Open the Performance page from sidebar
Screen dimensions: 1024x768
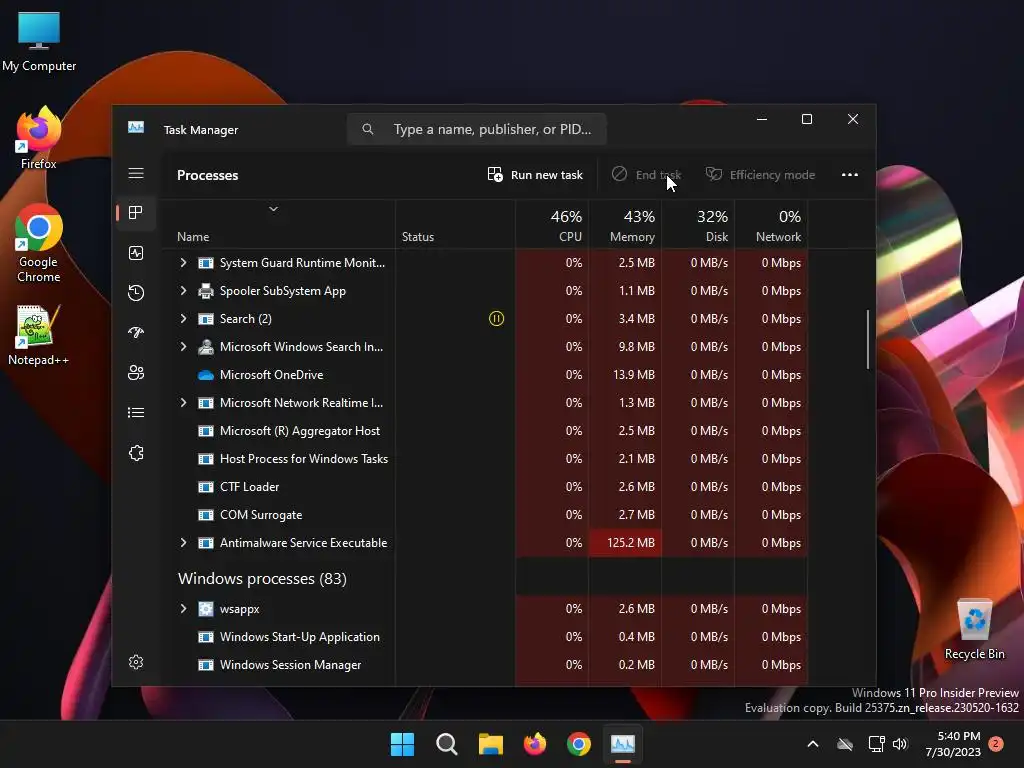pos(136,253)
